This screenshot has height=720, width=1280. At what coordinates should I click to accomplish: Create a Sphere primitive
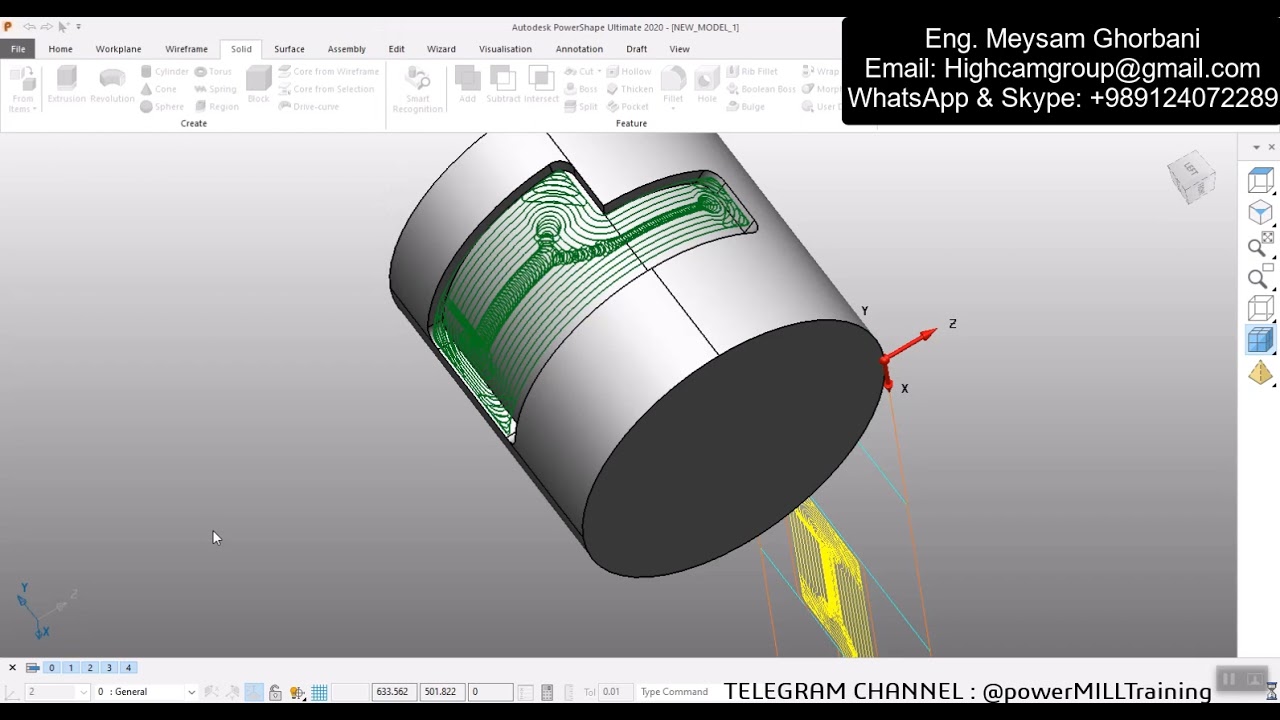(162, 106)
